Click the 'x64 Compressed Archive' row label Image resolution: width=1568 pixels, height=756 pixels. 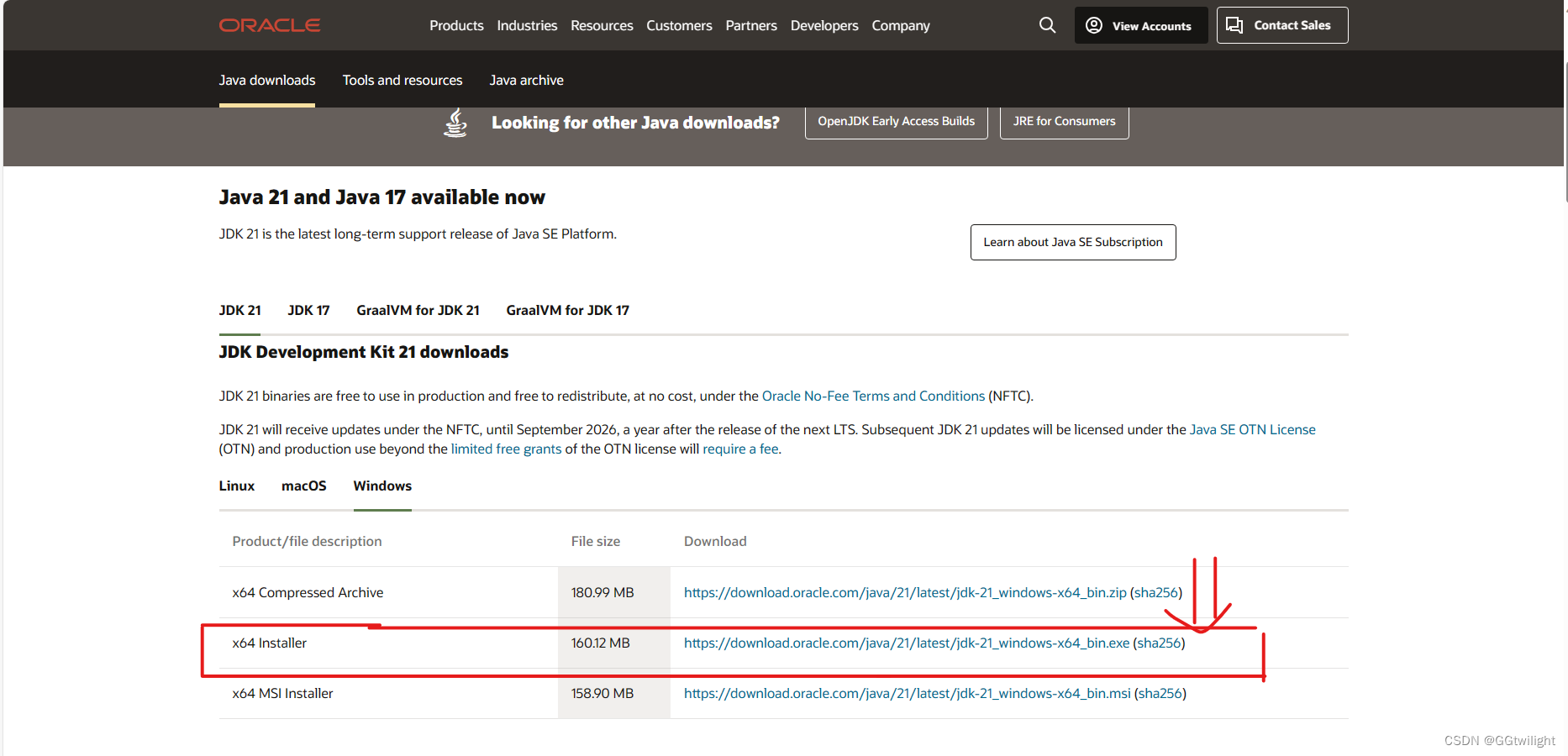coord(308,592)
